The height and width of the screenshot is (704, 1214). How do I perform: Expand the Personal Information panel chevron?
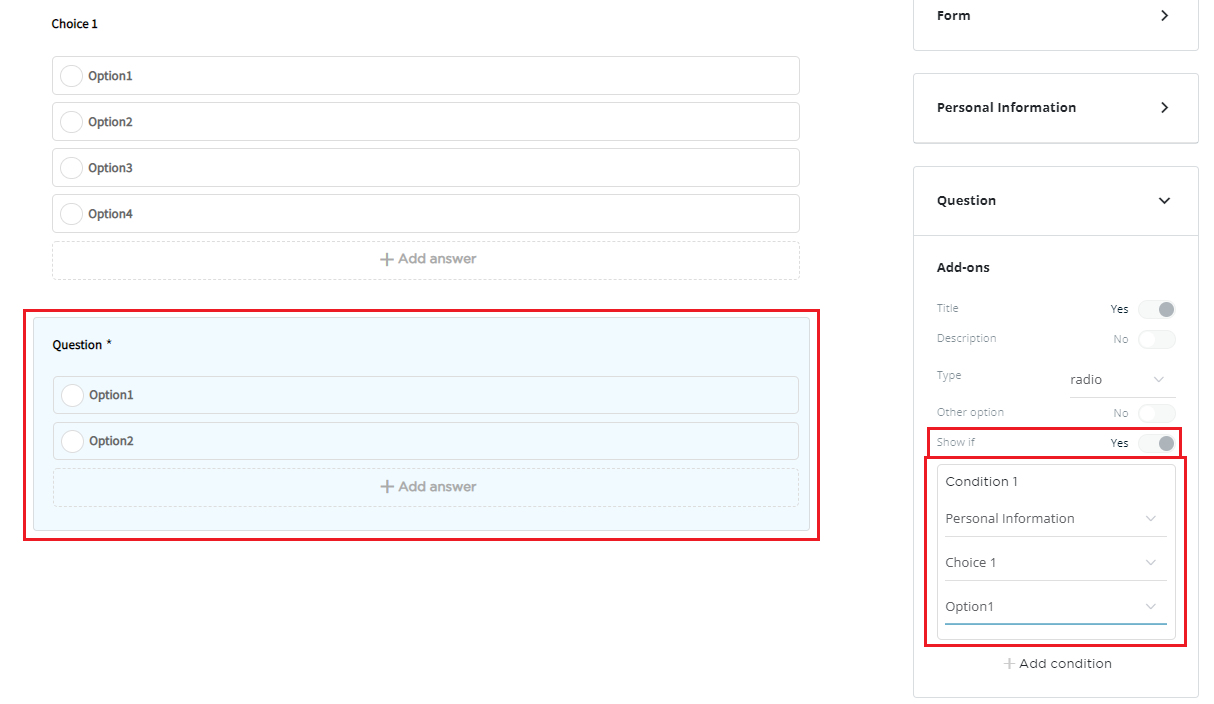click(1164, 108)
